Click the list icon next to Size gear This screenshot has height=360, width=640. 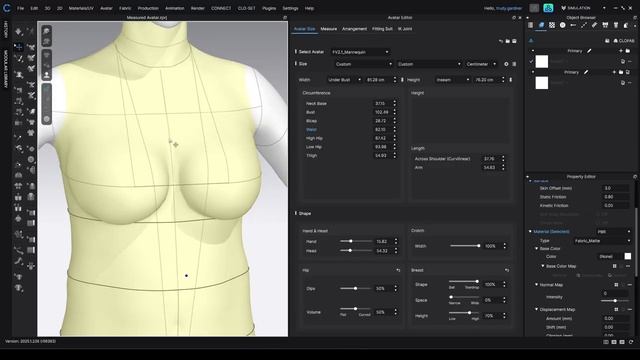[514, 64]
